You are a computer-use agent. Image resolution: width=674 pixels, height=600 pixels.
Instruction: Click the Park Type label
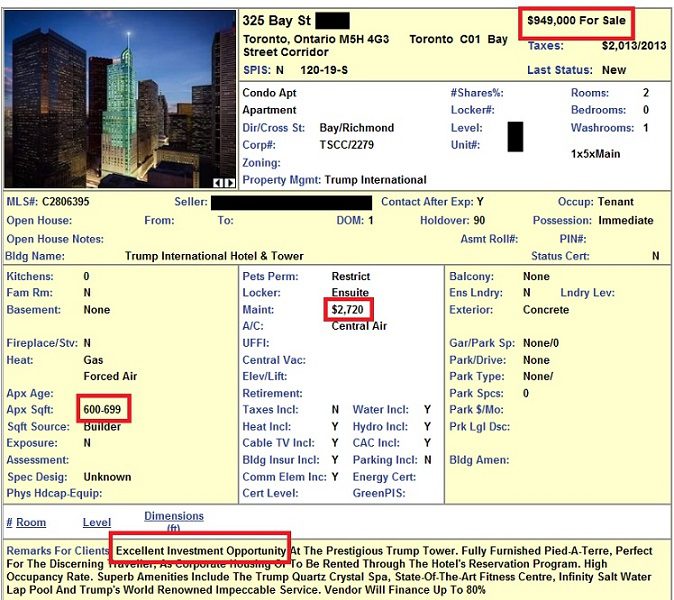click(477, 377)
